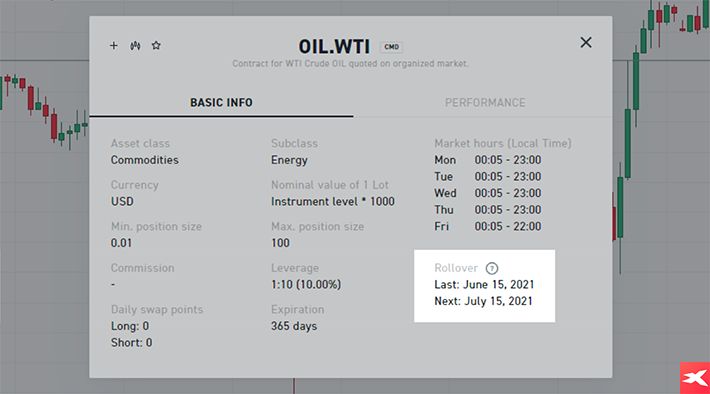Click the Wed market hours row
The image size is (710, 394).
click(x=488, y=193)
